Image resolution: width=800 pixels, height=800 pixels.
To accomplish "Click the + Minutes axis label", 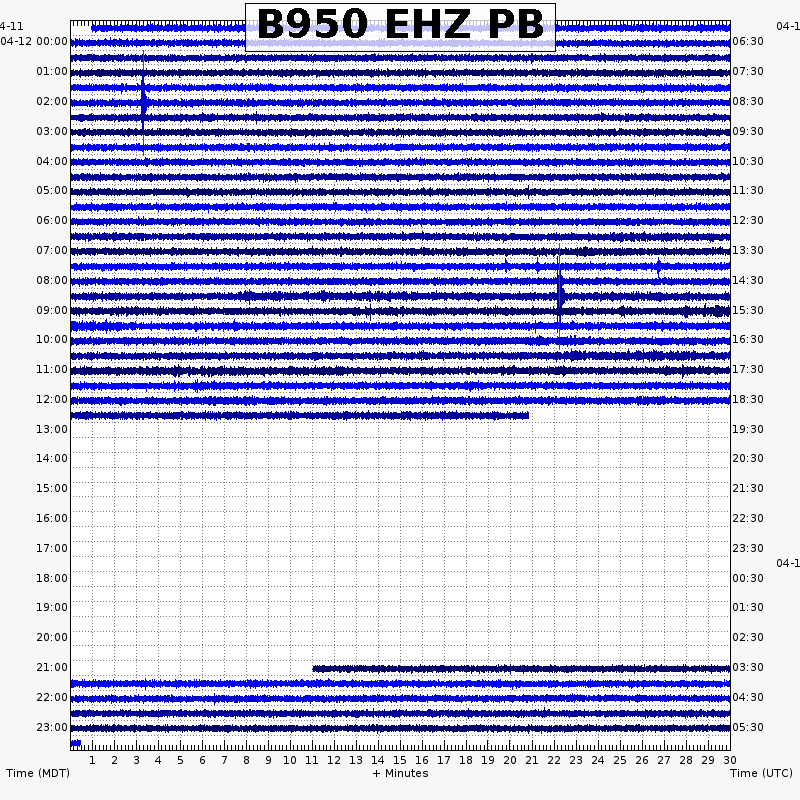I will pyautogui.click(x=401, y=773).
